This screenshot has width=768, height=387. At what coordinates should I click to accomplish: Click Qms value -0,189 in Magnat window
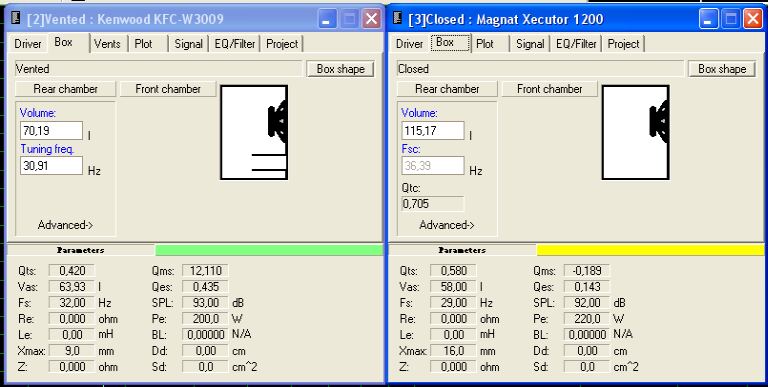coord(587,270)
